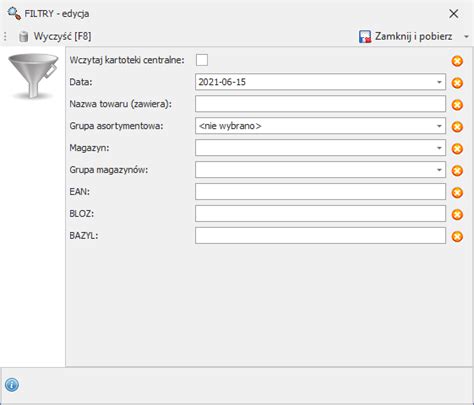Click the toolbar grip handle dots
Viewport: 474px width, 405px height.
coord(5,36)
